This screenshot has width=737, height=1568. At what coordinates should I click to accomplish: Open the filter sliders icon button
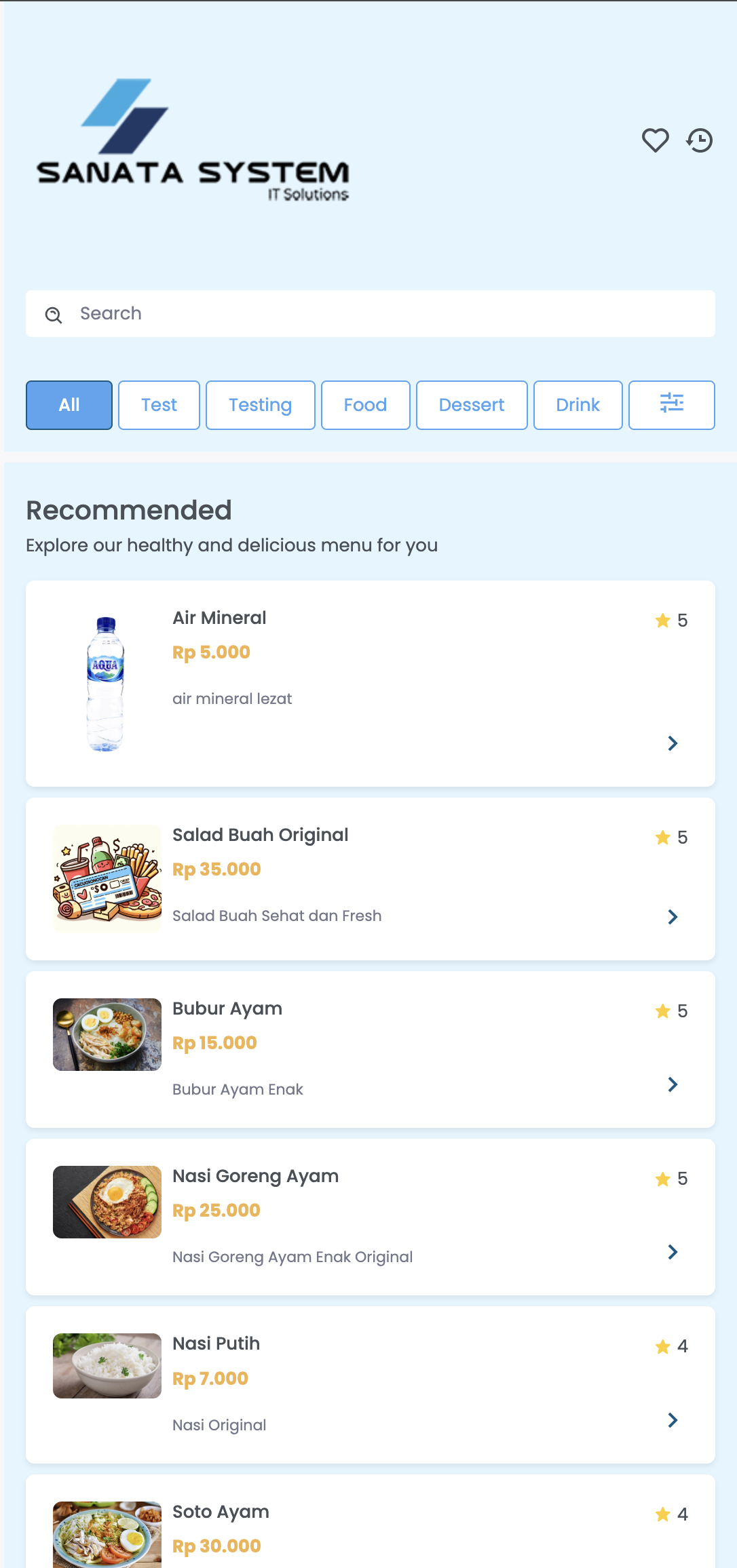point(671,405)
